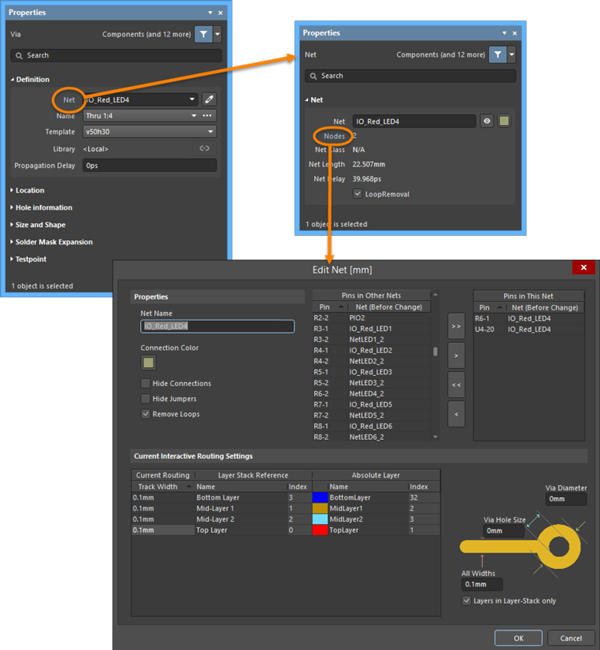
Task: Click the Connection Color swatch
Action: (148, 363)
